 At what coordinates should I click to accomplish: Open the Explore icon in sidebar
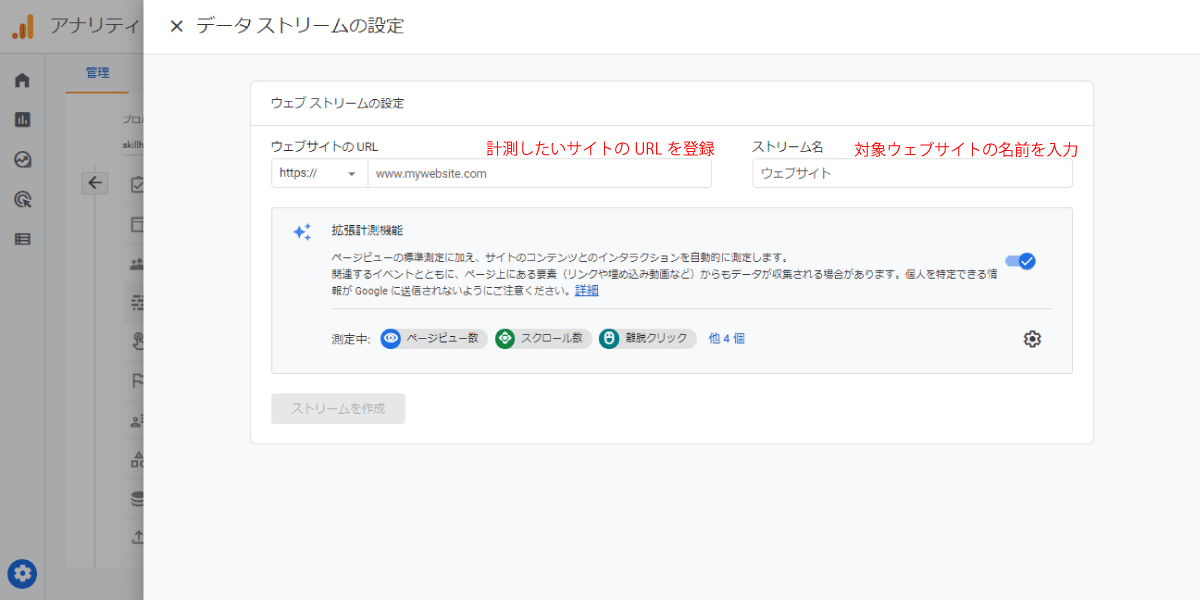coord(22,160)
